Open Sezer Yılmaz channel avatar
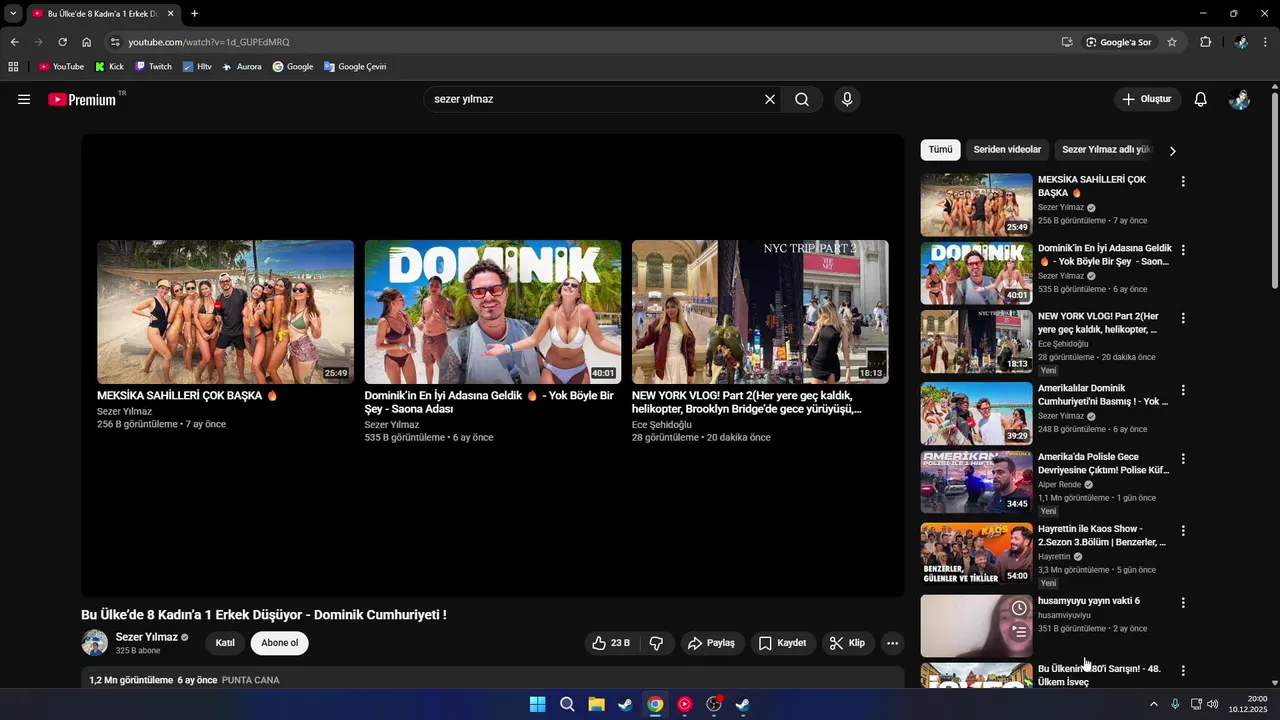Image resolution: width=1280 pixels, height=720 pixels. [x=94, y=643]
